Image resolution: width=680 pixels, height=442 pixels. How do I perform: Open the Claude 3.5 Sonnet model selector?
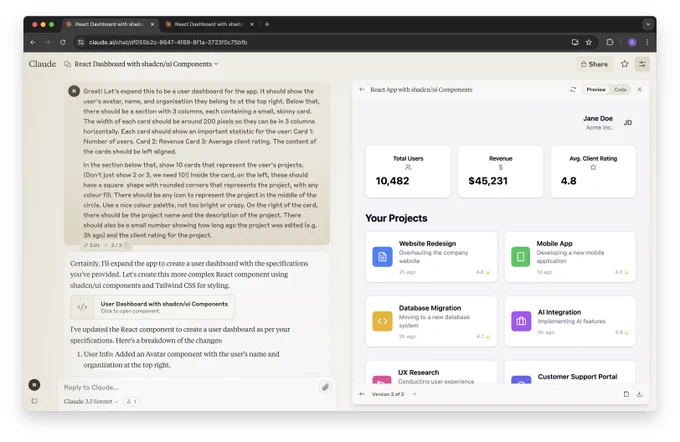point(91,401)
